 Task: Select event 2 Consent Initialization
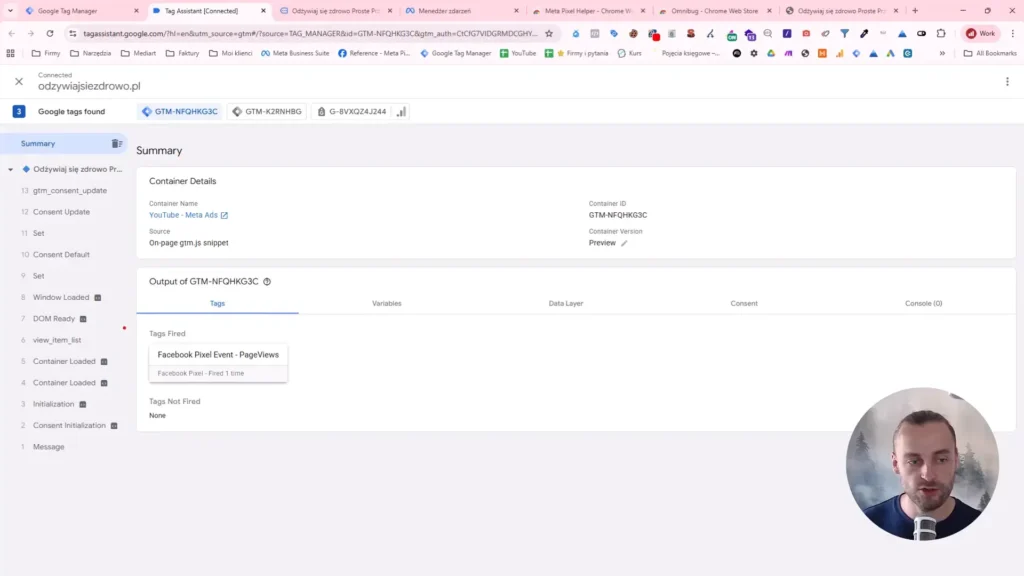click(x=69, y=425)
